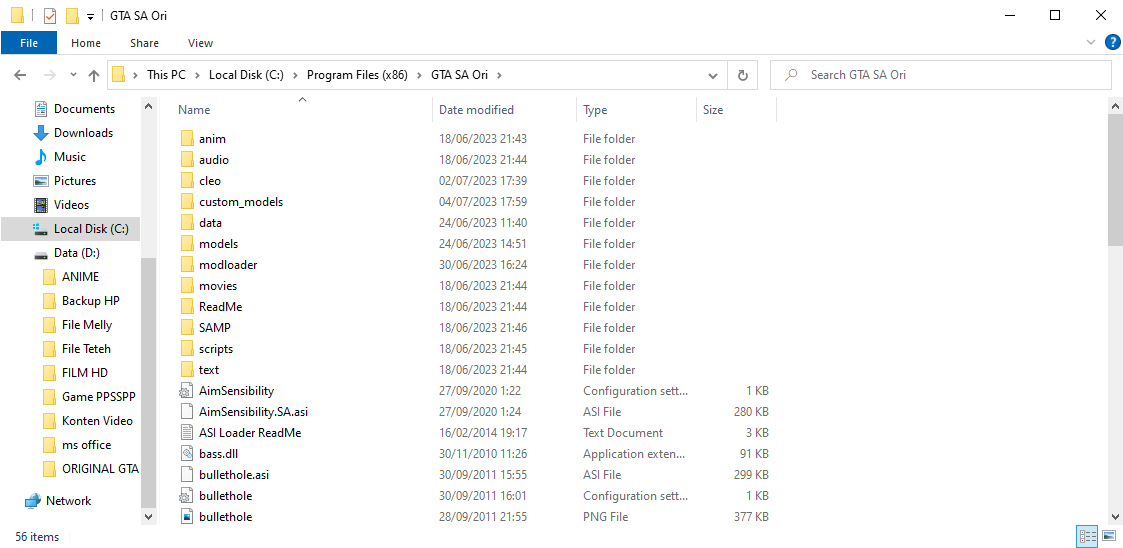1123x548 pixels.
Task: Expand the chevron after GTA SA Ori breadcrumb
Action: point(500,74)
